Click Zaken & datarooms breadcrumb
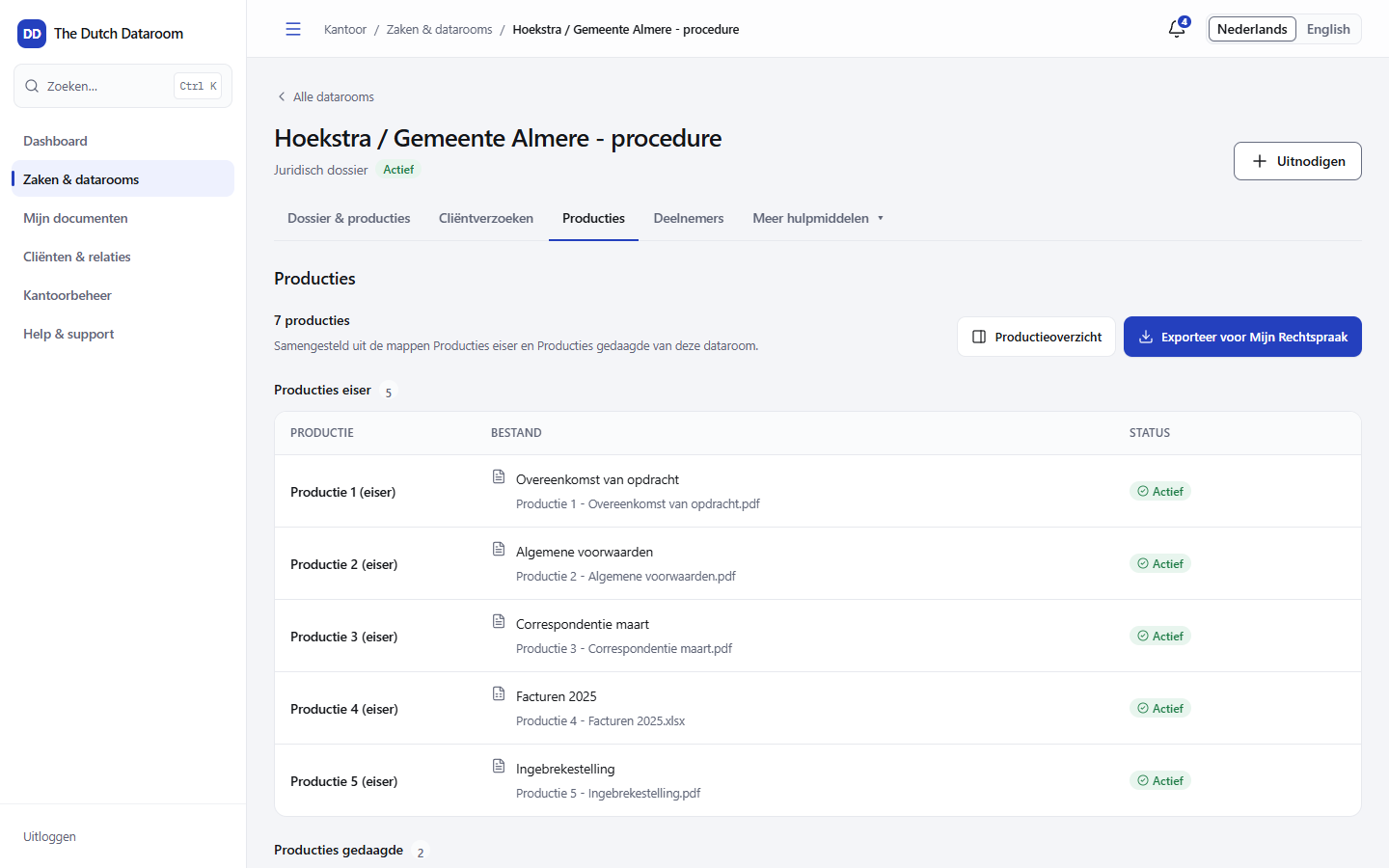This screenshot has height=868, width=1389. 440,29
